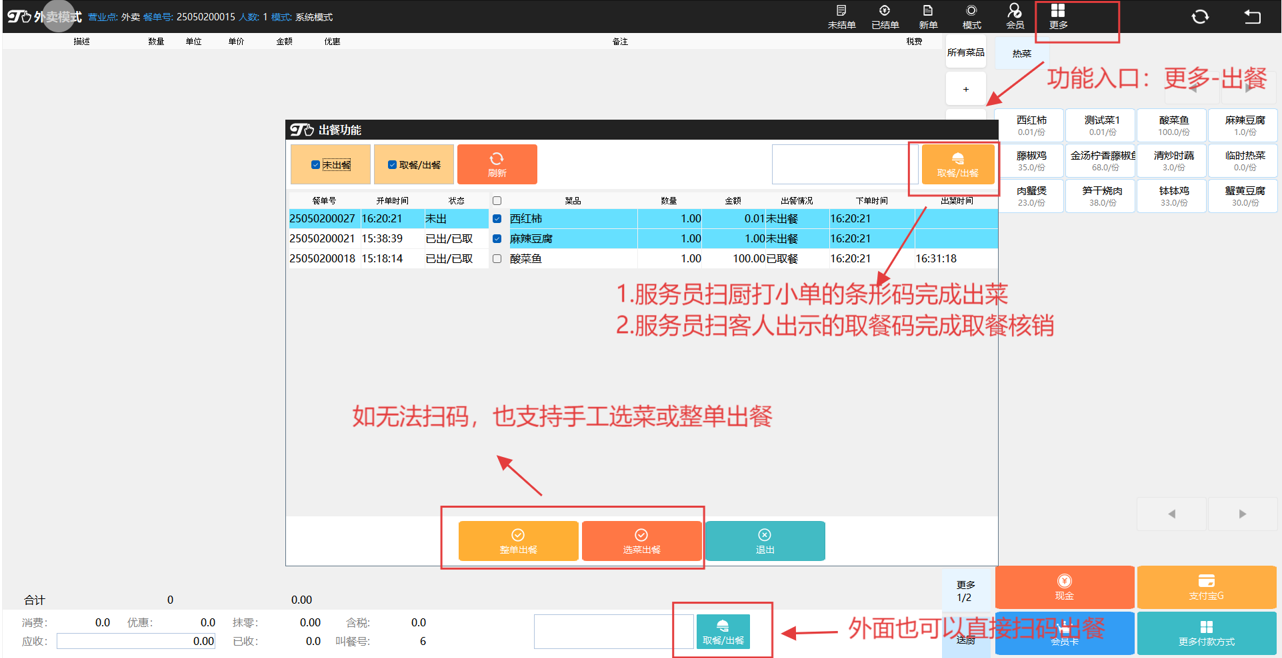Click the sync refresh icon in top bar
This screenshot has width=1282, height=658.
(1200, 17)
